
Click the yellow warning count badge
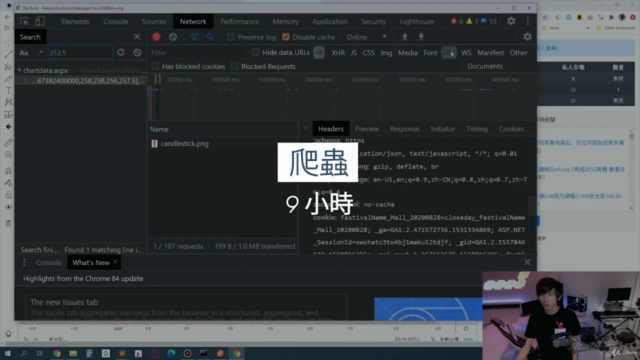[472, 21]
